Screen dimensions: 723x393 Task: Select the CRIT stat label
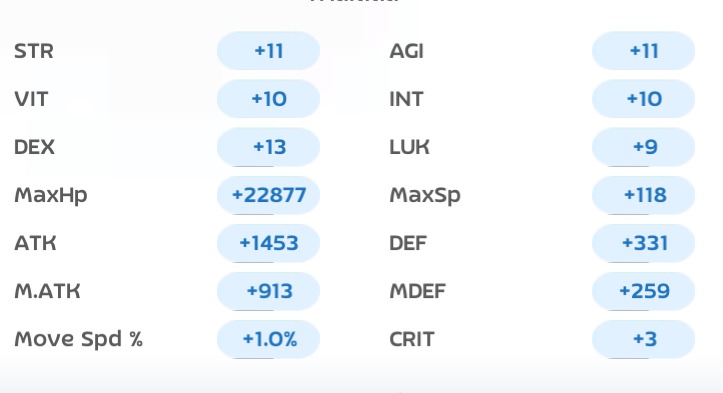412,339
